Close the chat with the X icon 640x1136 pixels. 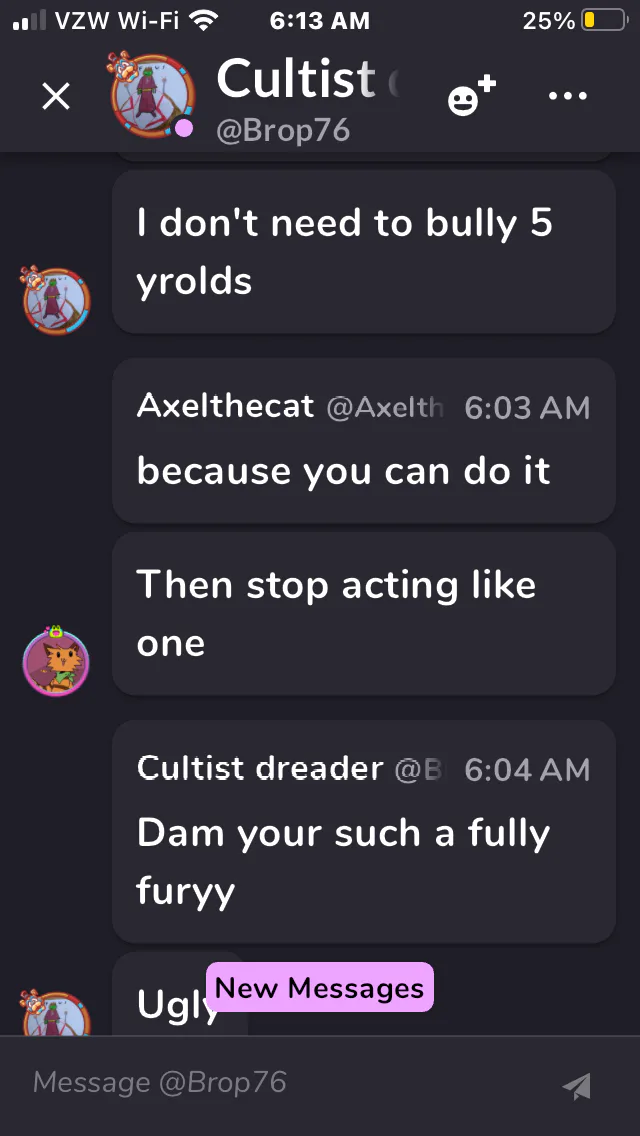[56, 96]
